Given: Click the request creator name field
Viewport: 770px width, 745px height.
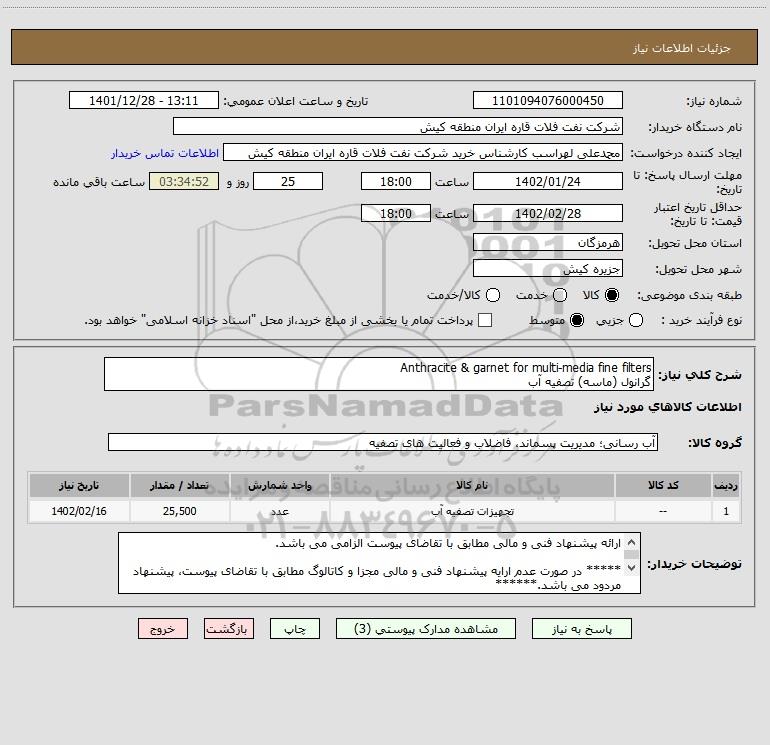Looking at the screenshot, I should (x=423, y=153).
